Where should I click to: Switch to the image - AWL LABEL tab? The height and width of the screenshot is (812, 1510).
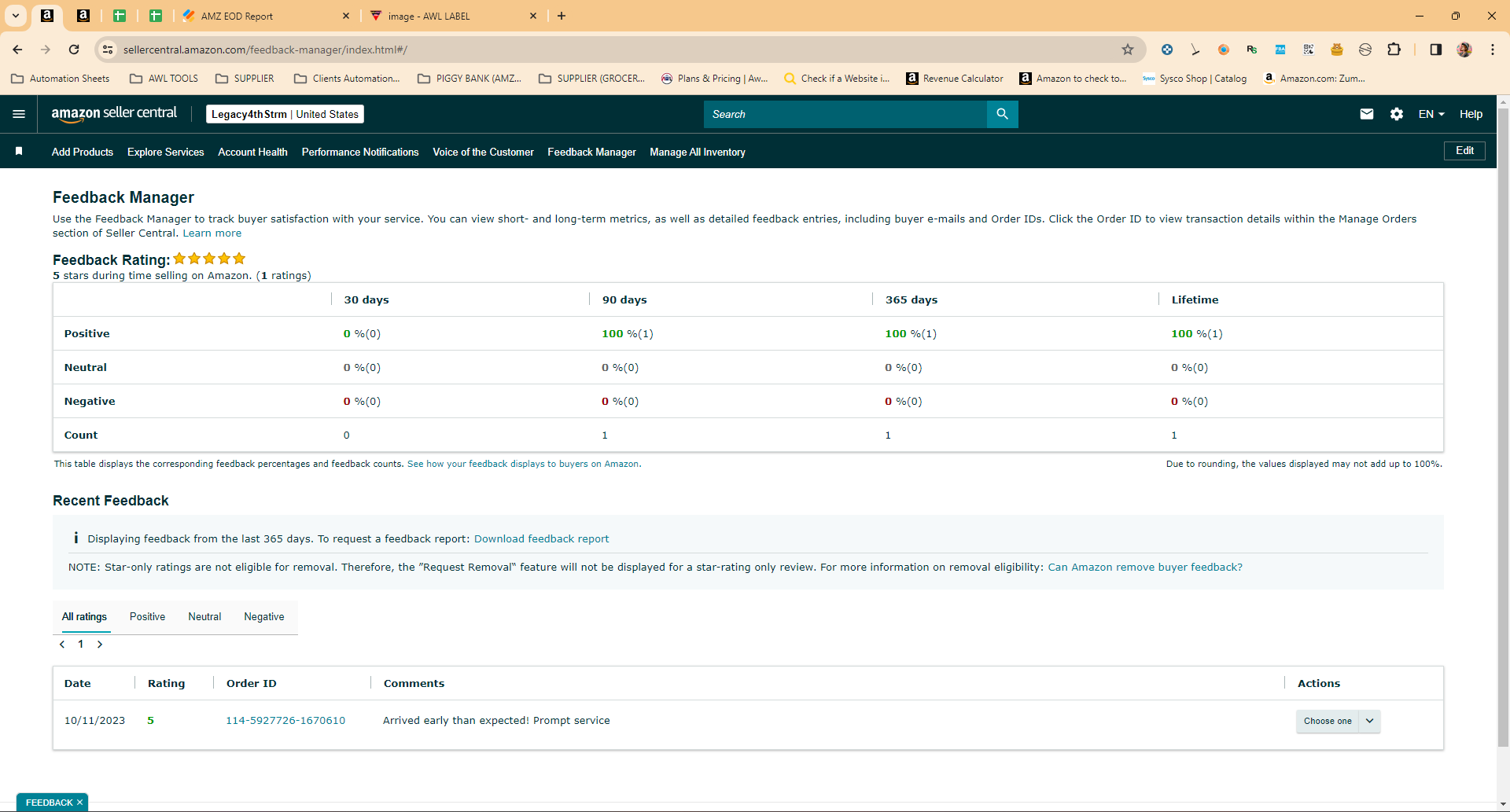pyautogui.click(x=452, y=16)
